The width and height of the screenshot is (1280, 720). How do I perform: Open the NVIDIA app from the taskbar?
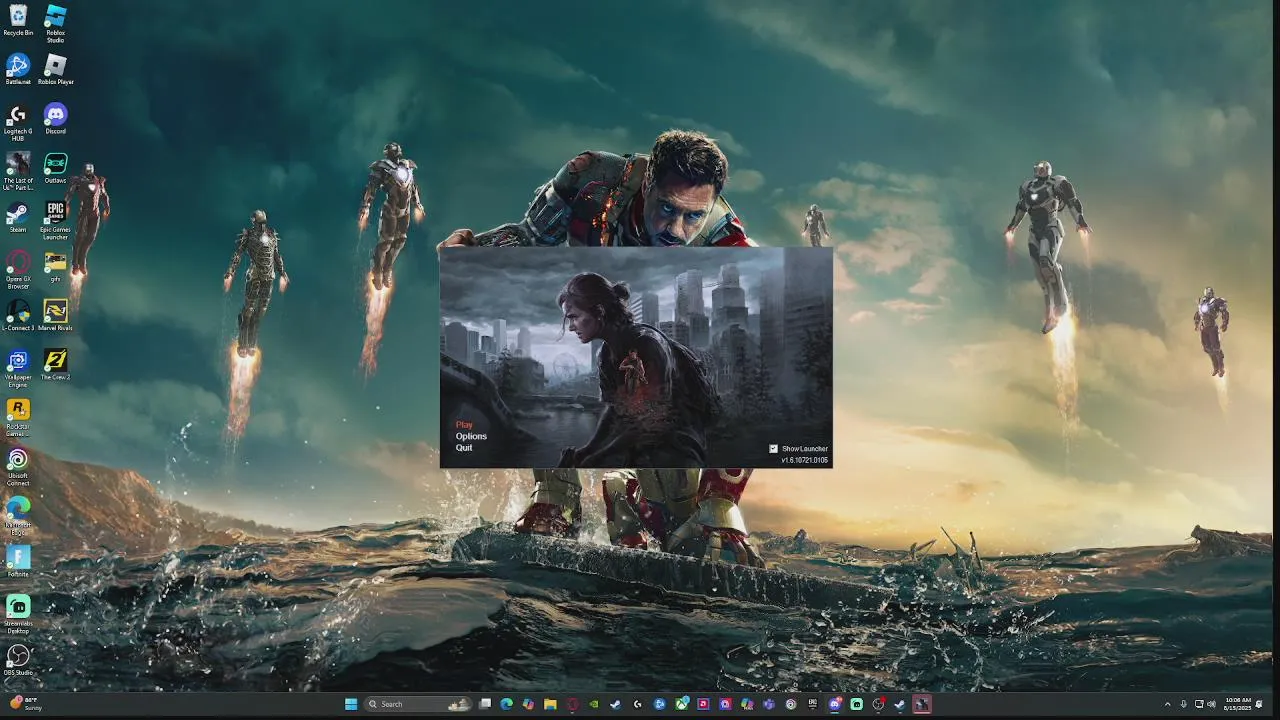tap(593, 704)
